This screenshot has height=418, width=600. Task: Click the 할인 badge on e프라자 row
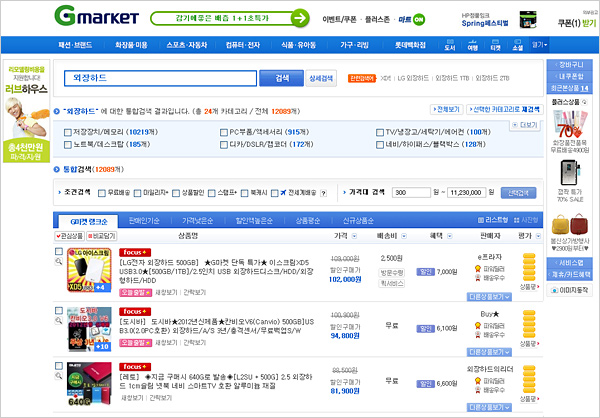point(426,272)
